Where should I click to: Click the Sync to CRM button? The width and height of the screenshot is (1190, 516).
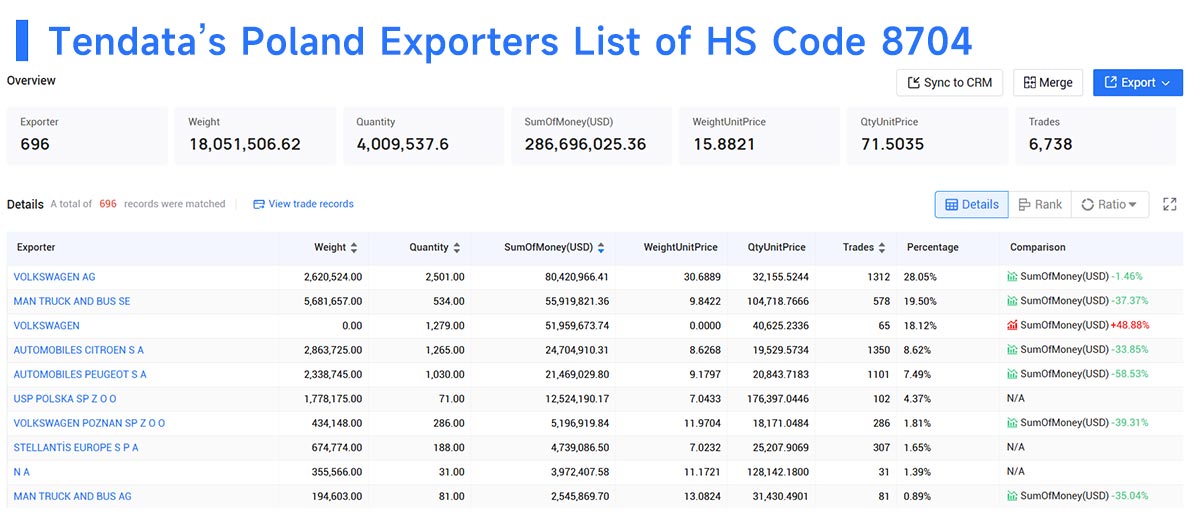[949, 83]
